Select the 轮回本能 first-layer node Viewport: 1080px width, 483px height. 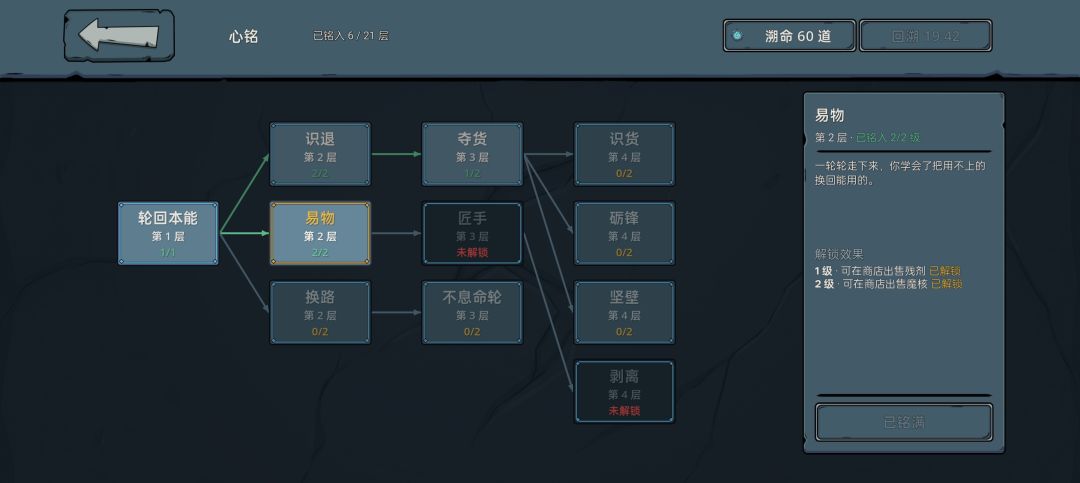[168, 234]
